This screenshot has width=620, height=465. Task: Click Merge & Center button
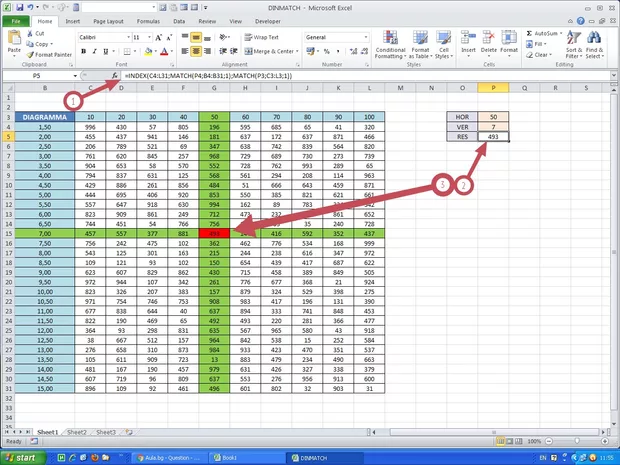coord(269,51)
